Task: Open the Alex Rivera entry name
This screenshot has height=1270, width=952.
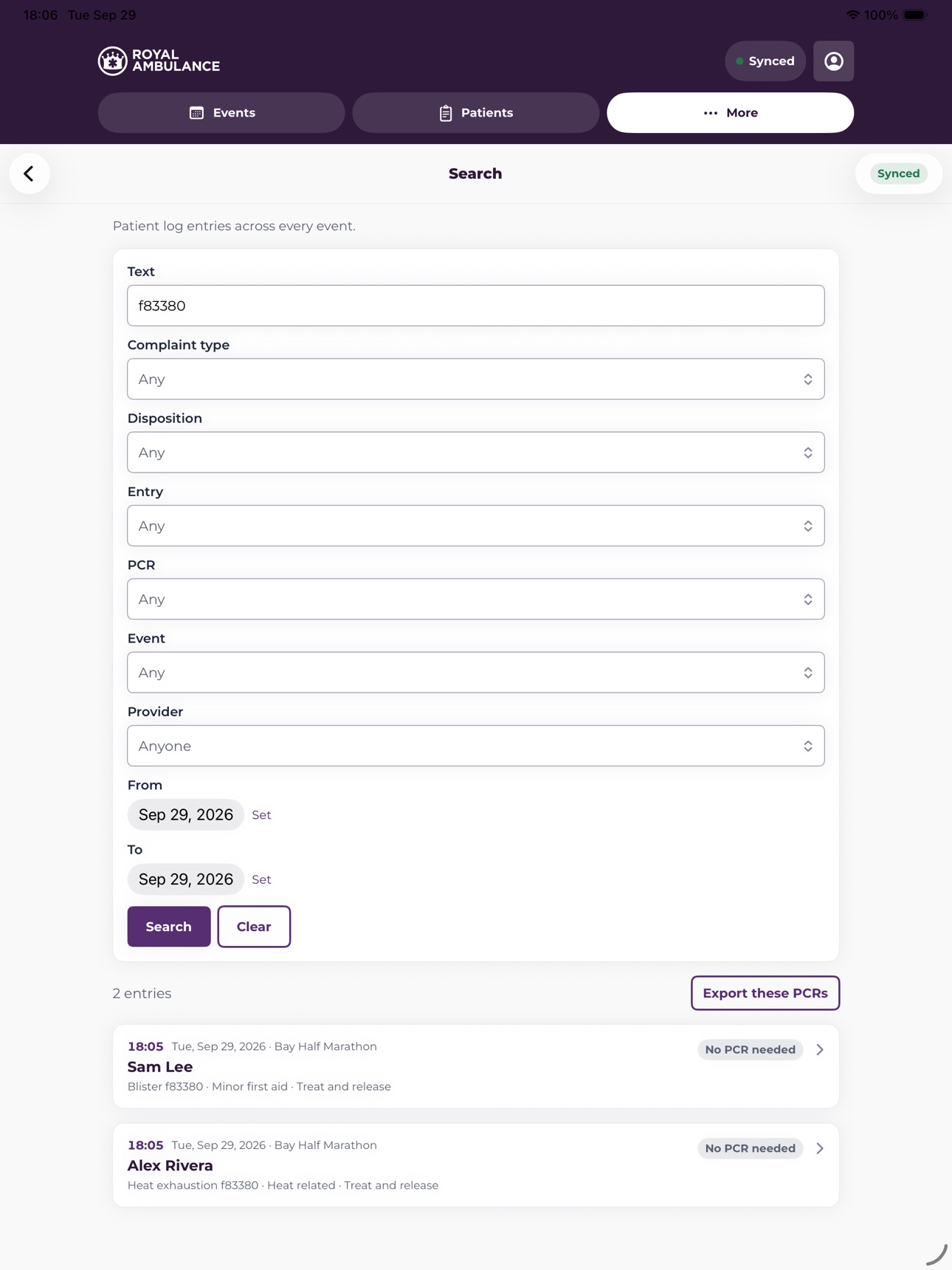Action: (x=170, y=1166)
